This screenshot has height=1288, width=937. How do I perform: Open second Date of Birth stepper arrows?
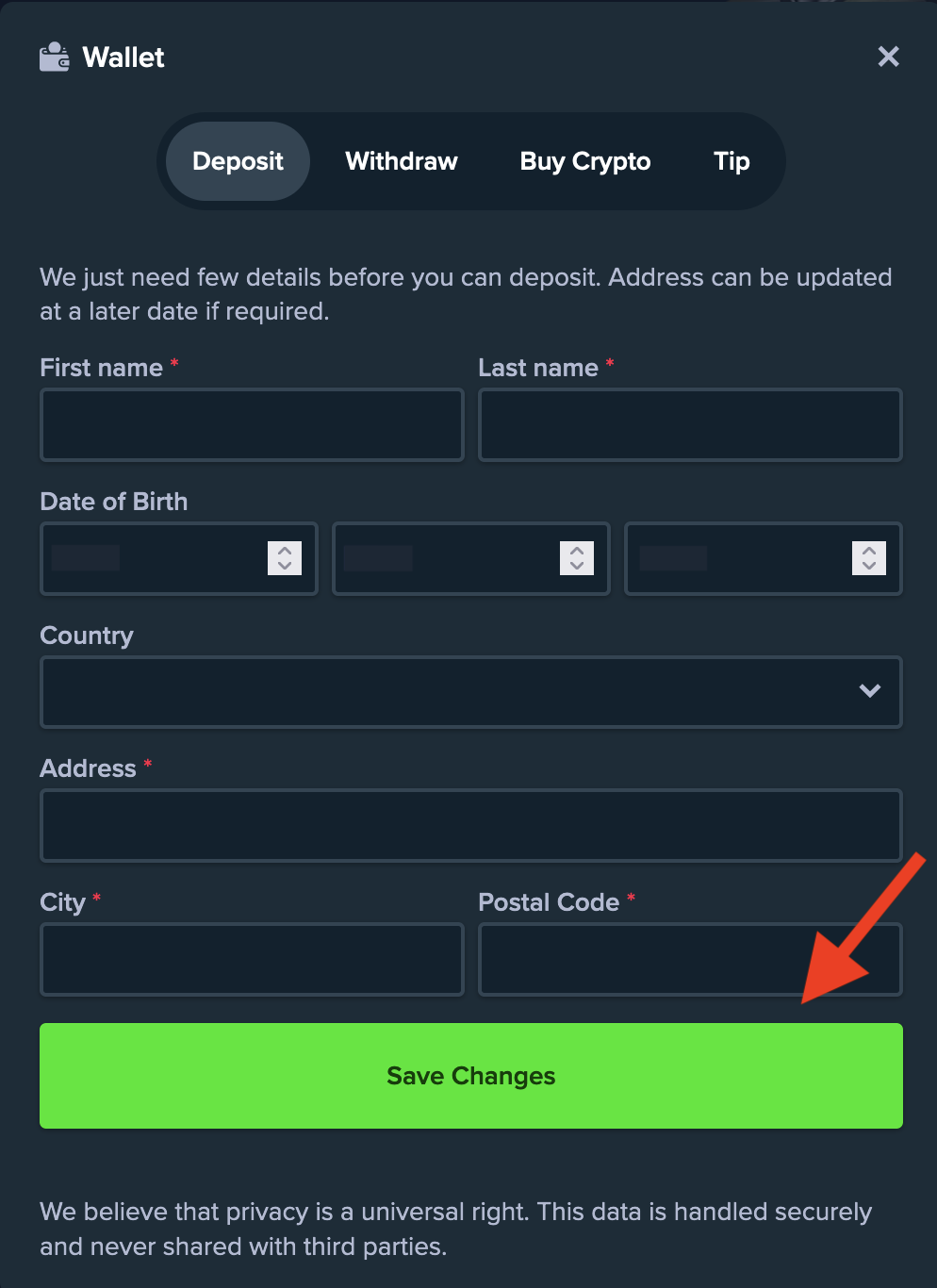tap(577, 558)
